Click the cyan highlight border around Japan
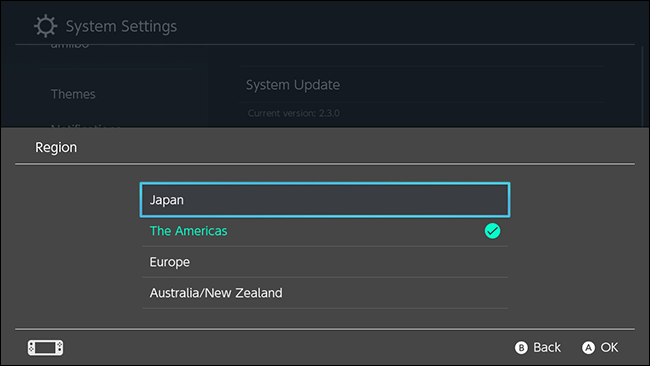The width and height of the screenshot is (650, 366). (x=325, y=184)
